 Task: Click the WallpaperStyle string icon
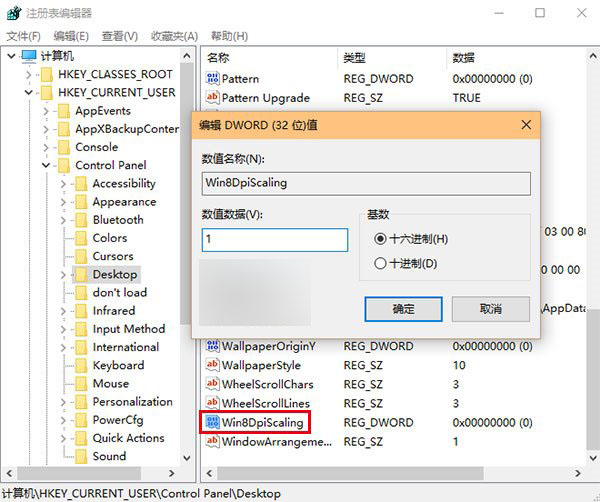(212, 365)
